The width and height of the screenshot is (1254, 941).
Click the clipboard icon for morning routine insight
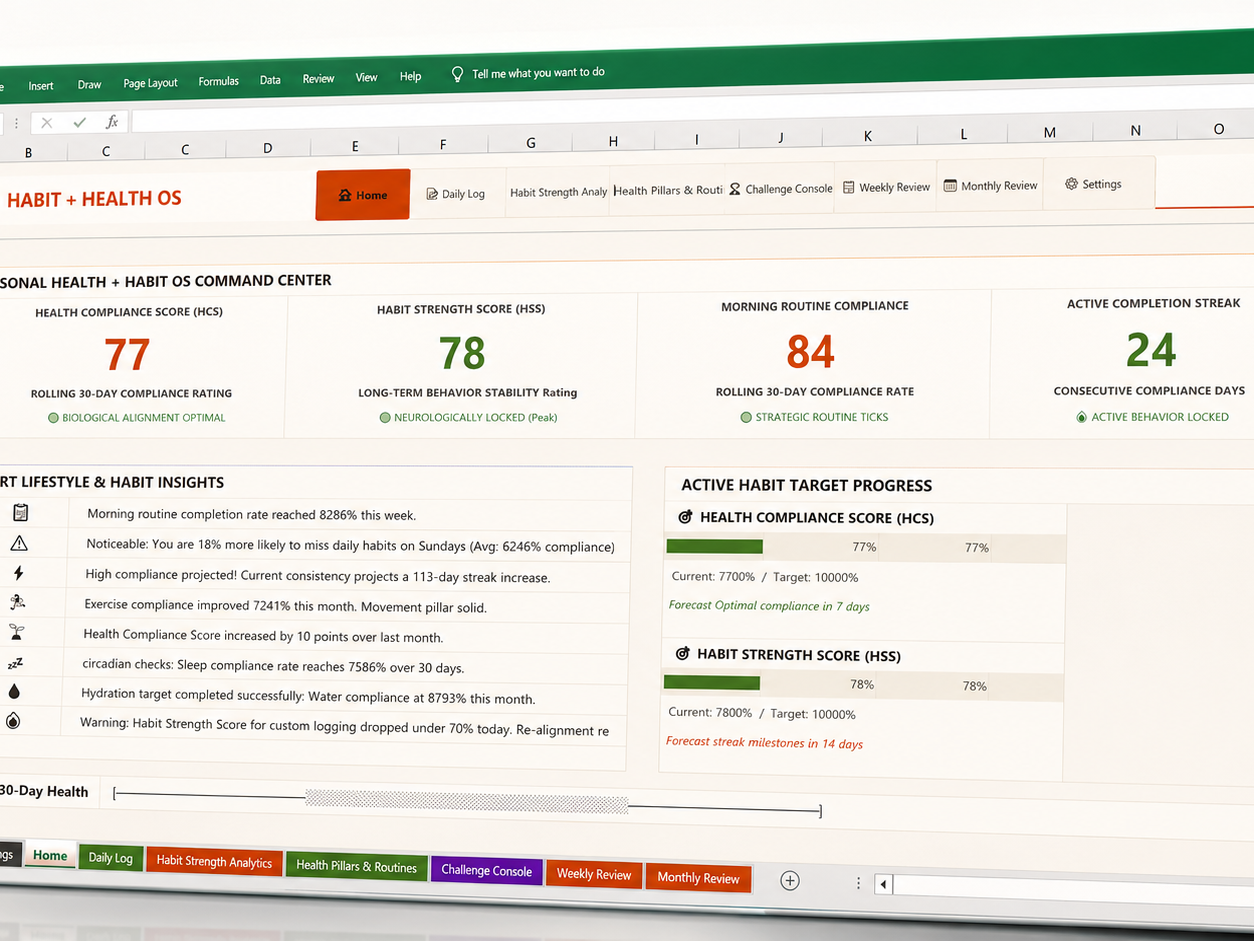click(19, 513)
